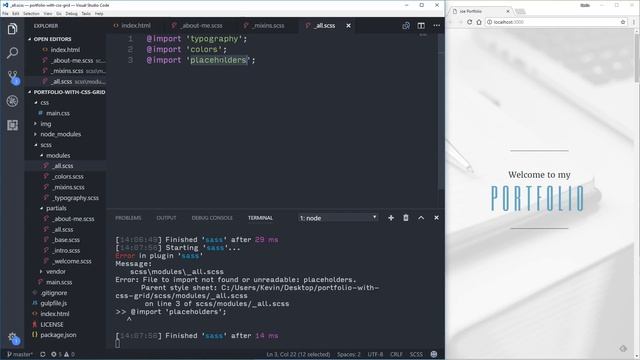Open the Manage gear in the activity bar
Viewport: 640px width, 360px height.
click(12, 338)
